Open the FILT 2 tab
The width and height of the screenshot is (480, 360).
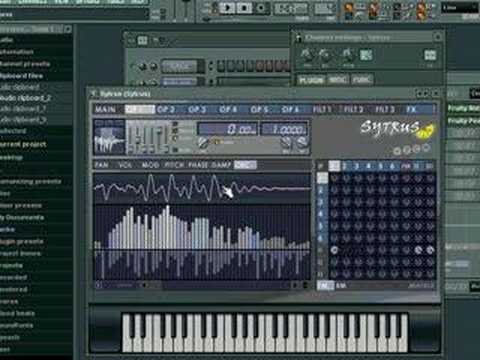pyautogui.click(x=353, y=110)
